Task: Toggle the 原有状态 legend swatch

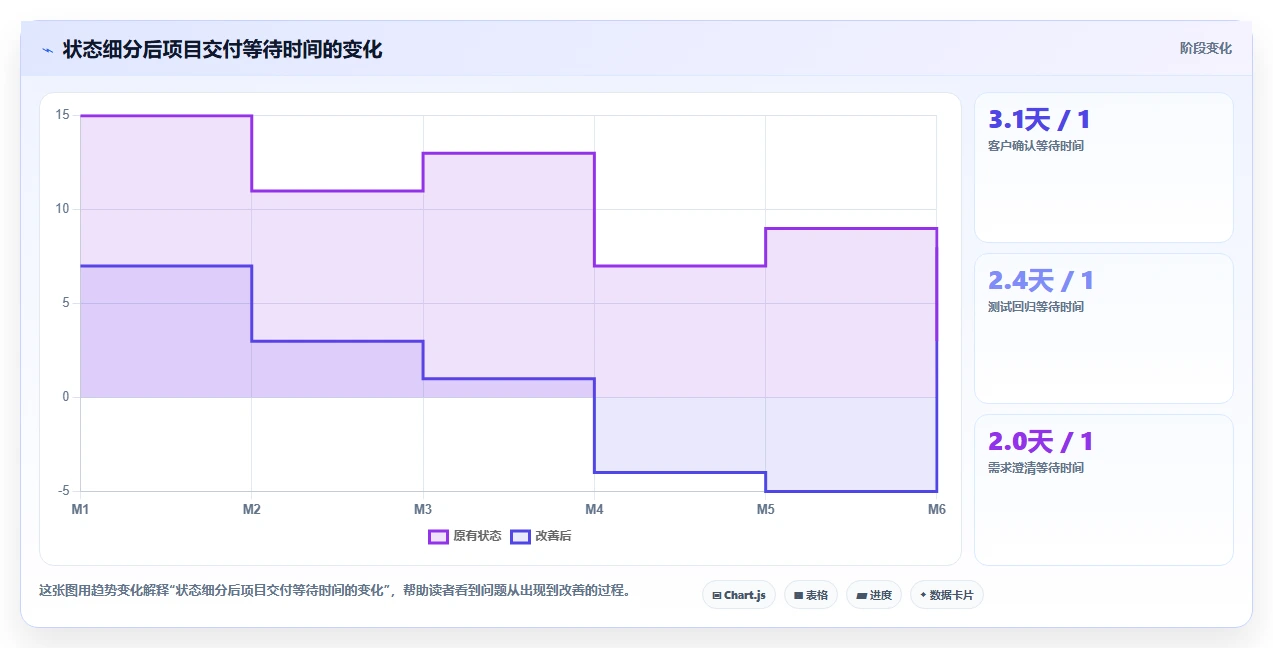Action: [438, 536]
